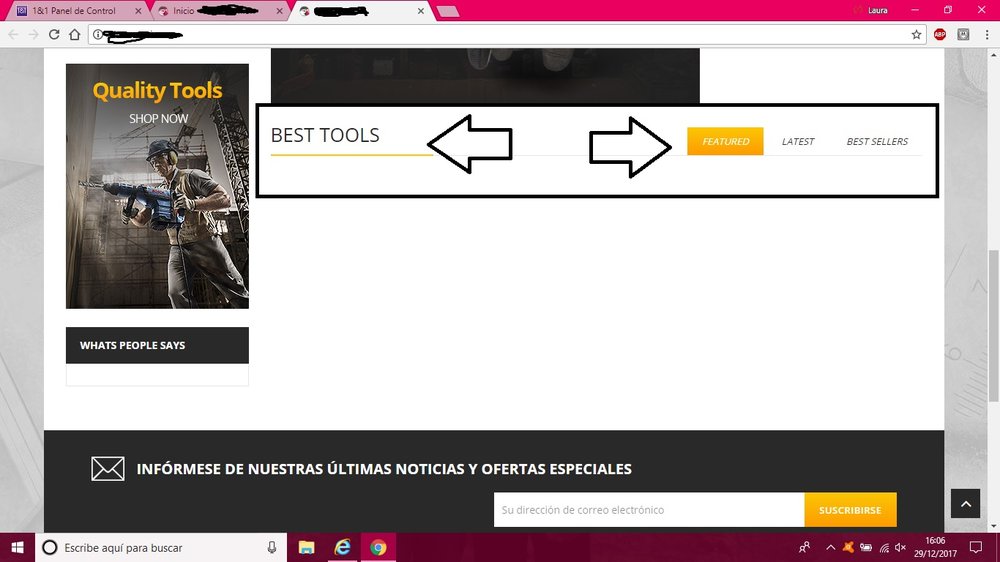
Task: Show site information icon in address bar
Action: click(98, 34)
